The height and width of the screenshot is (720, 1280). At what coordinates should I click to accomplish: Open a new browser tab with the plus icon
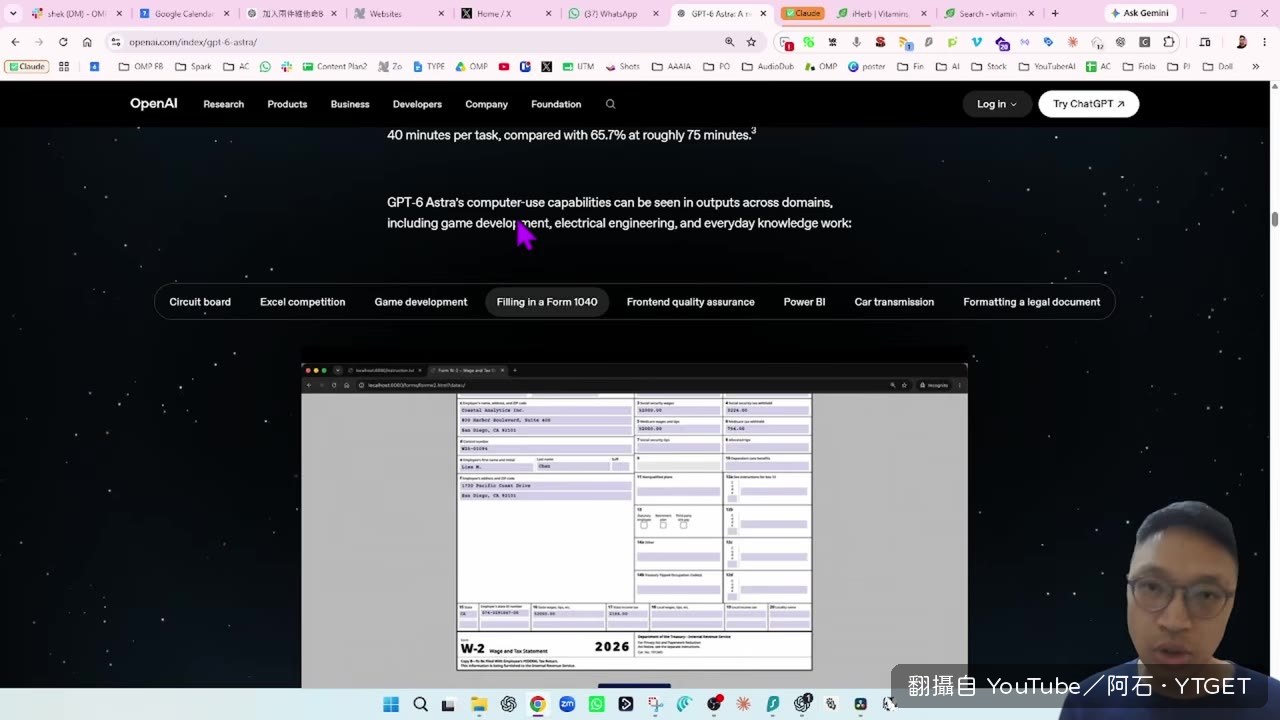pos(1054,14)
